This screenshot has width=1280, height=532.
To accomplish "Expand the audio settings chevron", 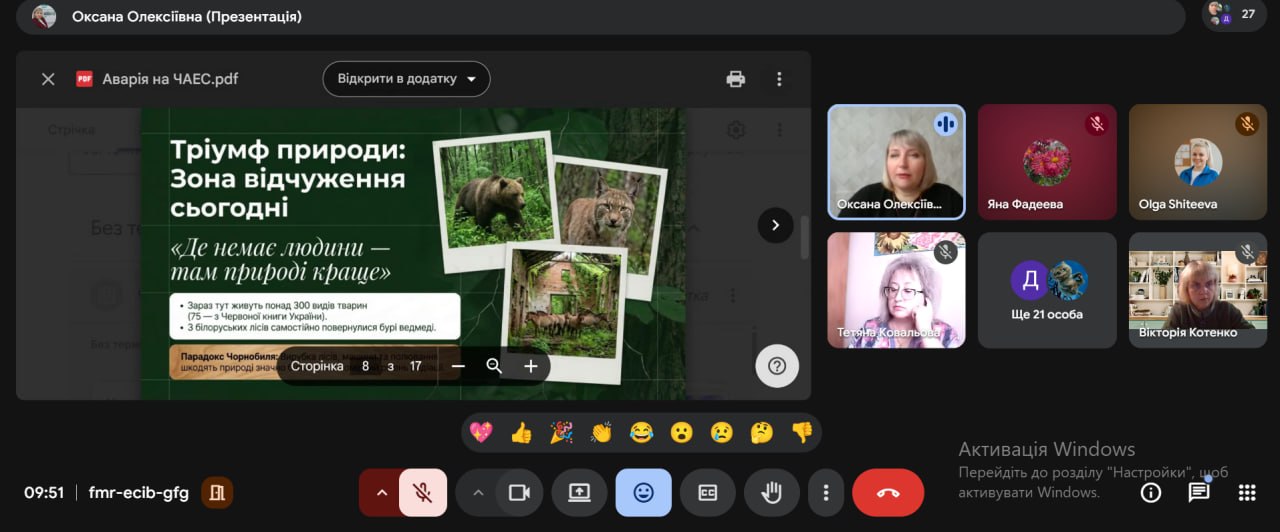I will pos(381,492).
